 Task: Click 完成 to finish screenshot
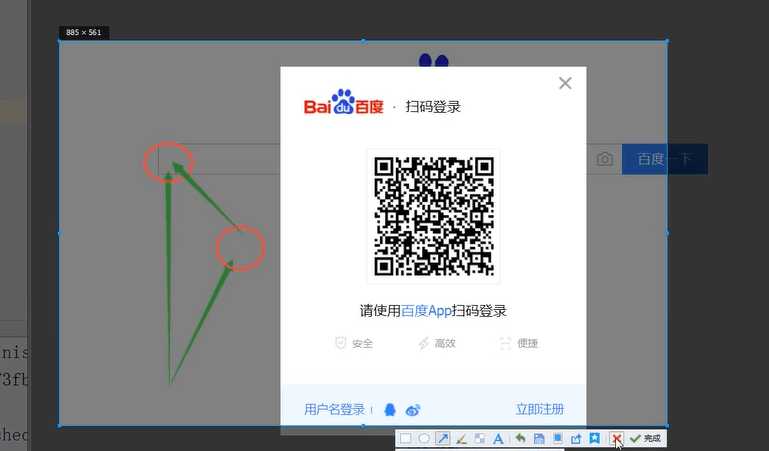click(646, 438)
